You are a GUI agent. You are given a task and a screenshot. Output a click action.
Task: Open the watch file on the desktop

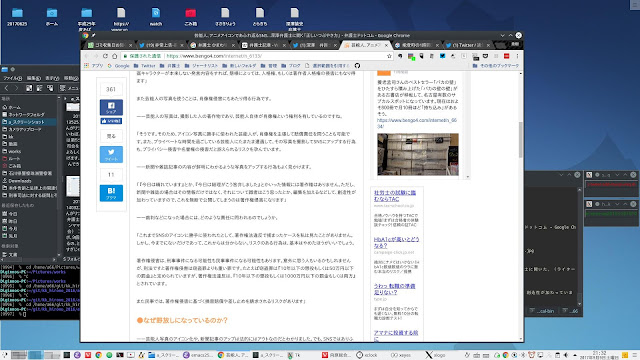[156, 17]
